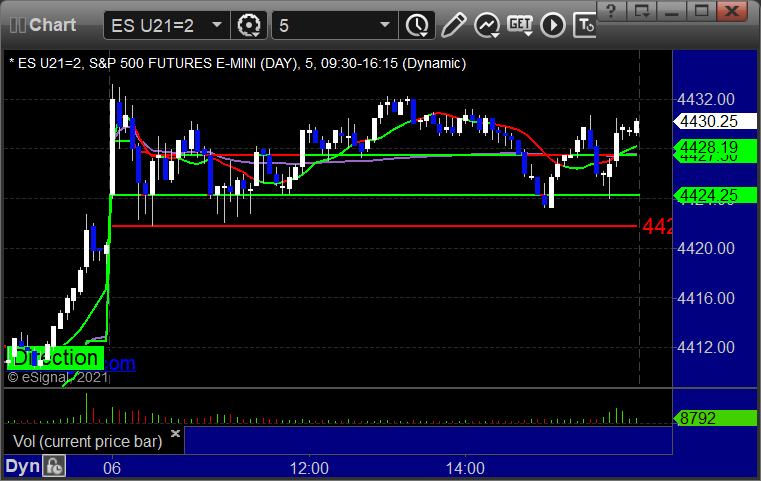The height and width of the screenshot is (481, 761).
Task: Click the 4412.00 price axis label
Action: tap(706, 348)
